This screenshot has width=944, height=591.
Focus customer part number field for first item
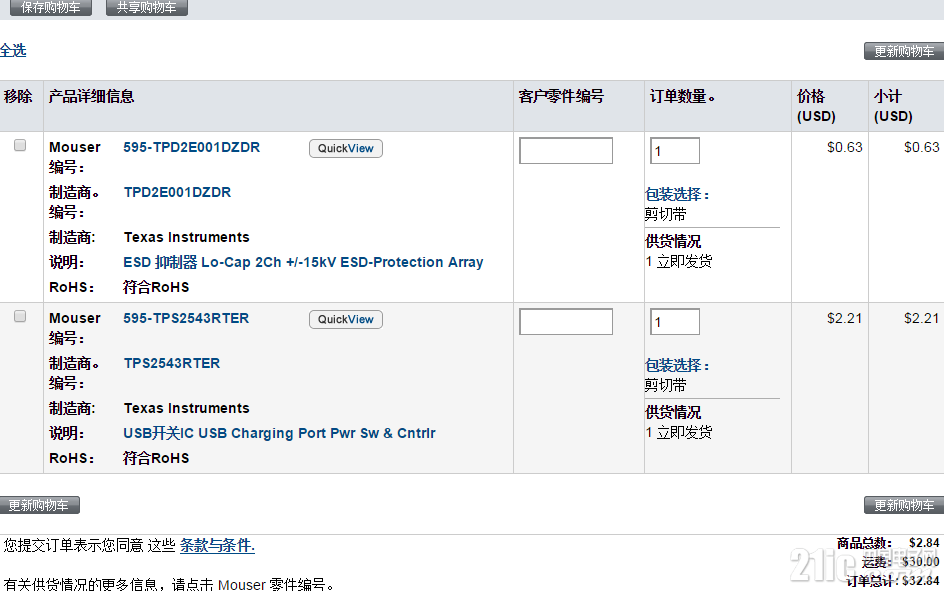(566, 150)
